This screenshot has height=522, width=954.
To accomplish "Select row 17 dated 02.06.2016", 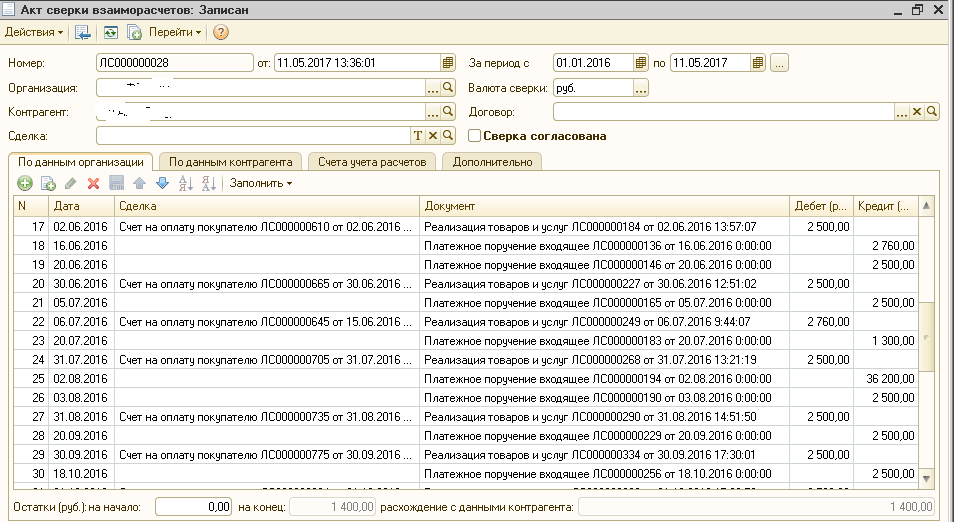I will click(465, 227).
